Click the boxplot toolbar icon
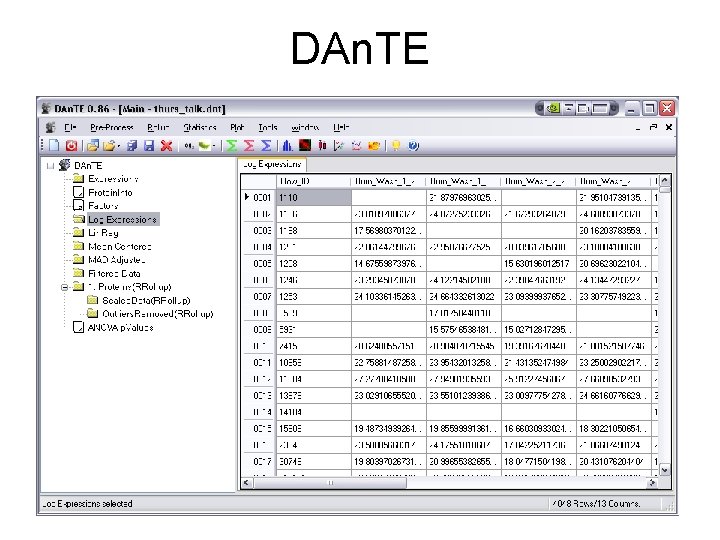 click(x=322, y=146)
